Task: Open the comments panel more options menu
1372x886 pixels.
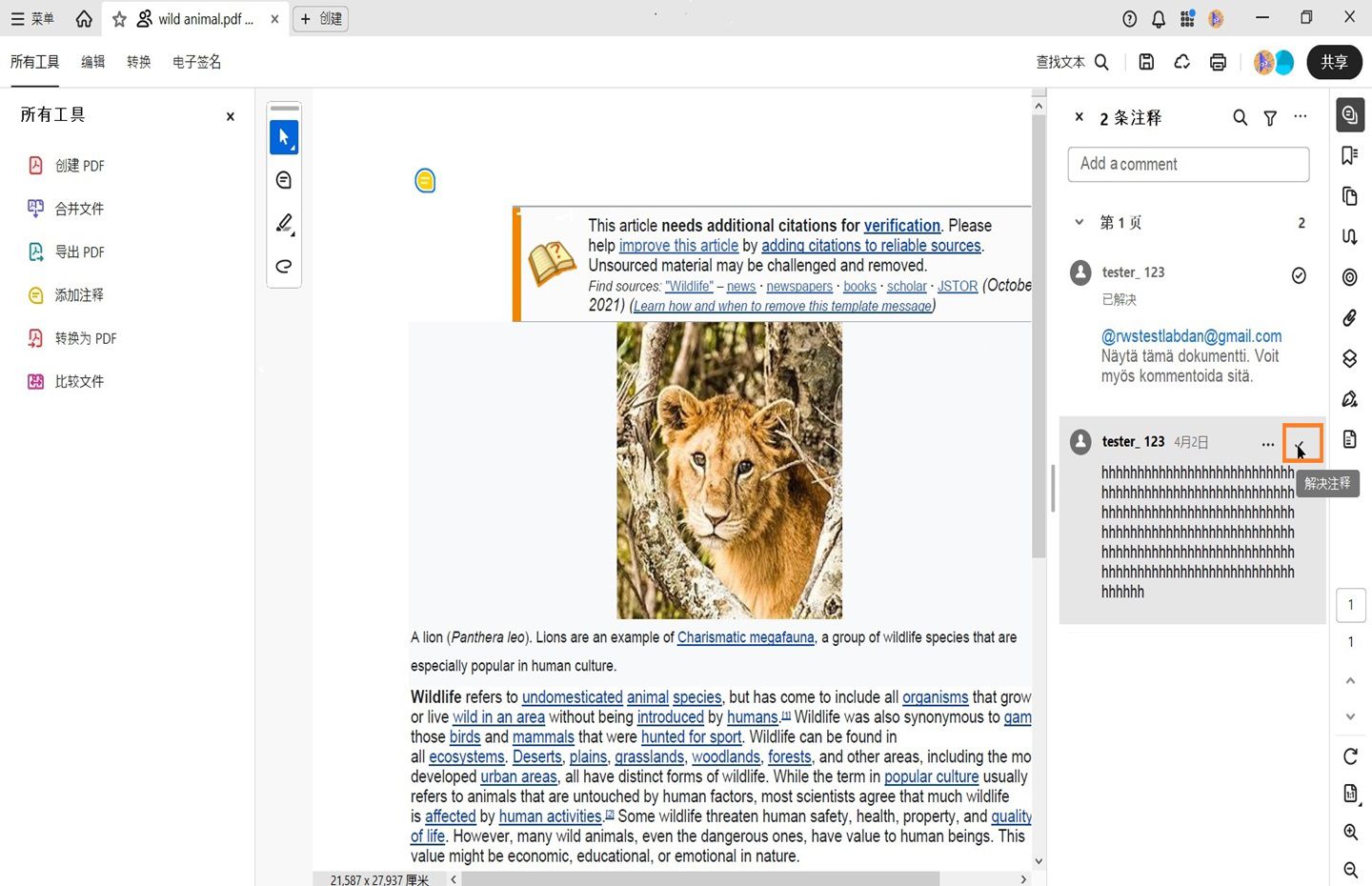Action: click(x=1301, y=117)
